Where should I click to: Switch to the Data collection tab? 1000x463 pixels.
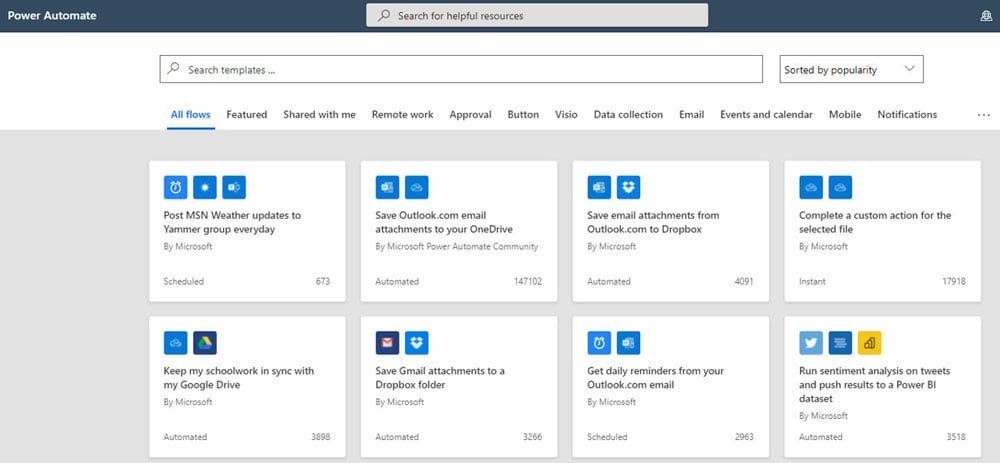628,115
